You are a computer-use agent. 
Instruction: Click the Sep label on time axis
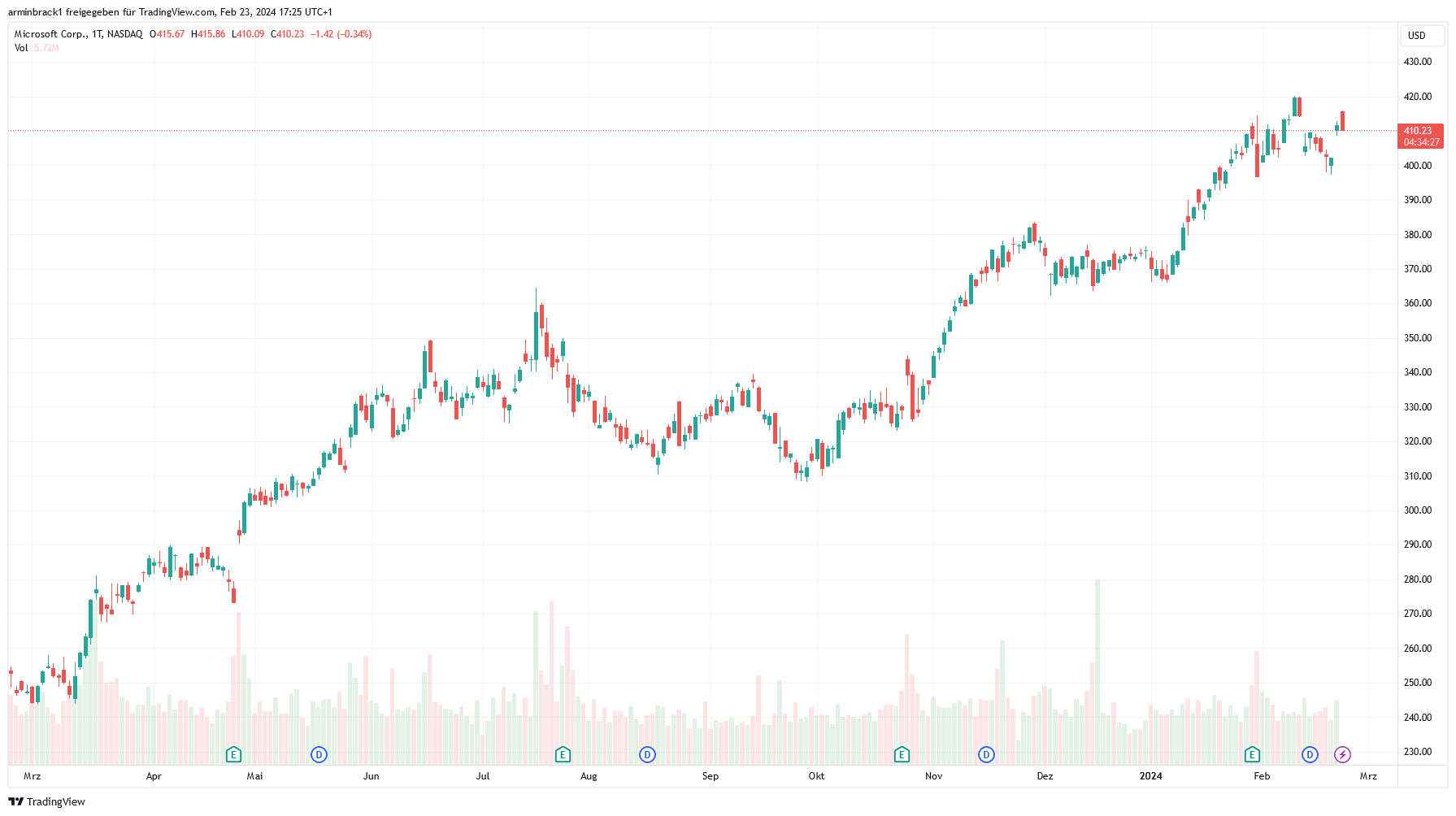(x=711, y=776)
